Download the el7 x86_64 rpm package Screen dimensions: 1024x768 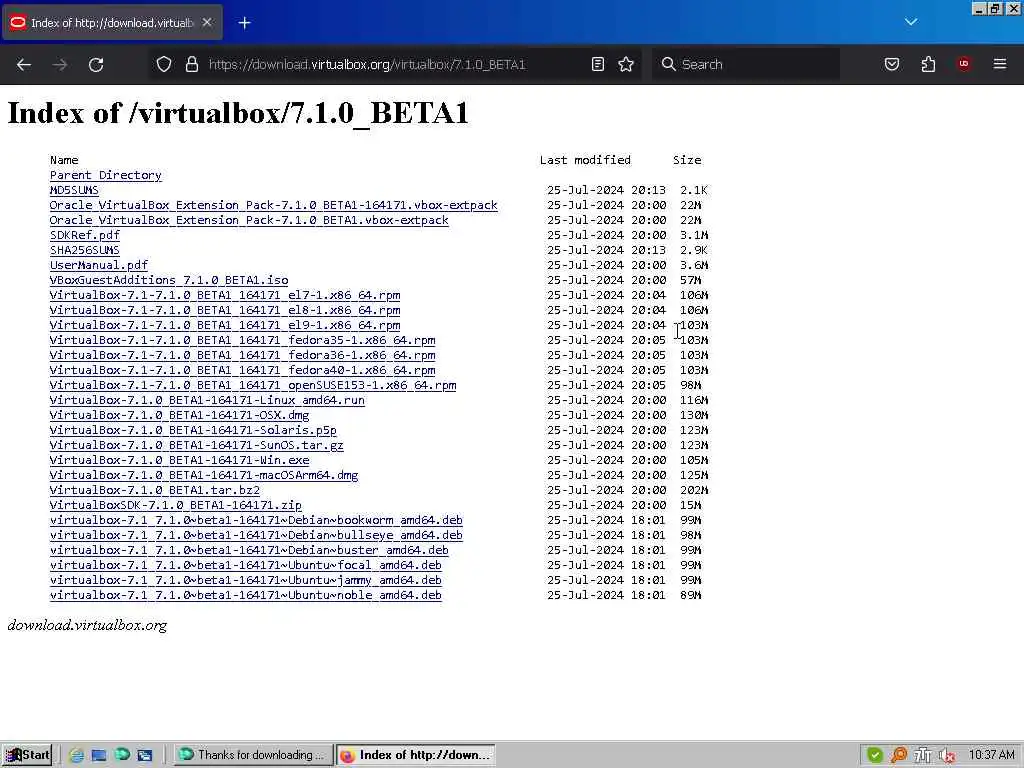(x=225, y=295)
